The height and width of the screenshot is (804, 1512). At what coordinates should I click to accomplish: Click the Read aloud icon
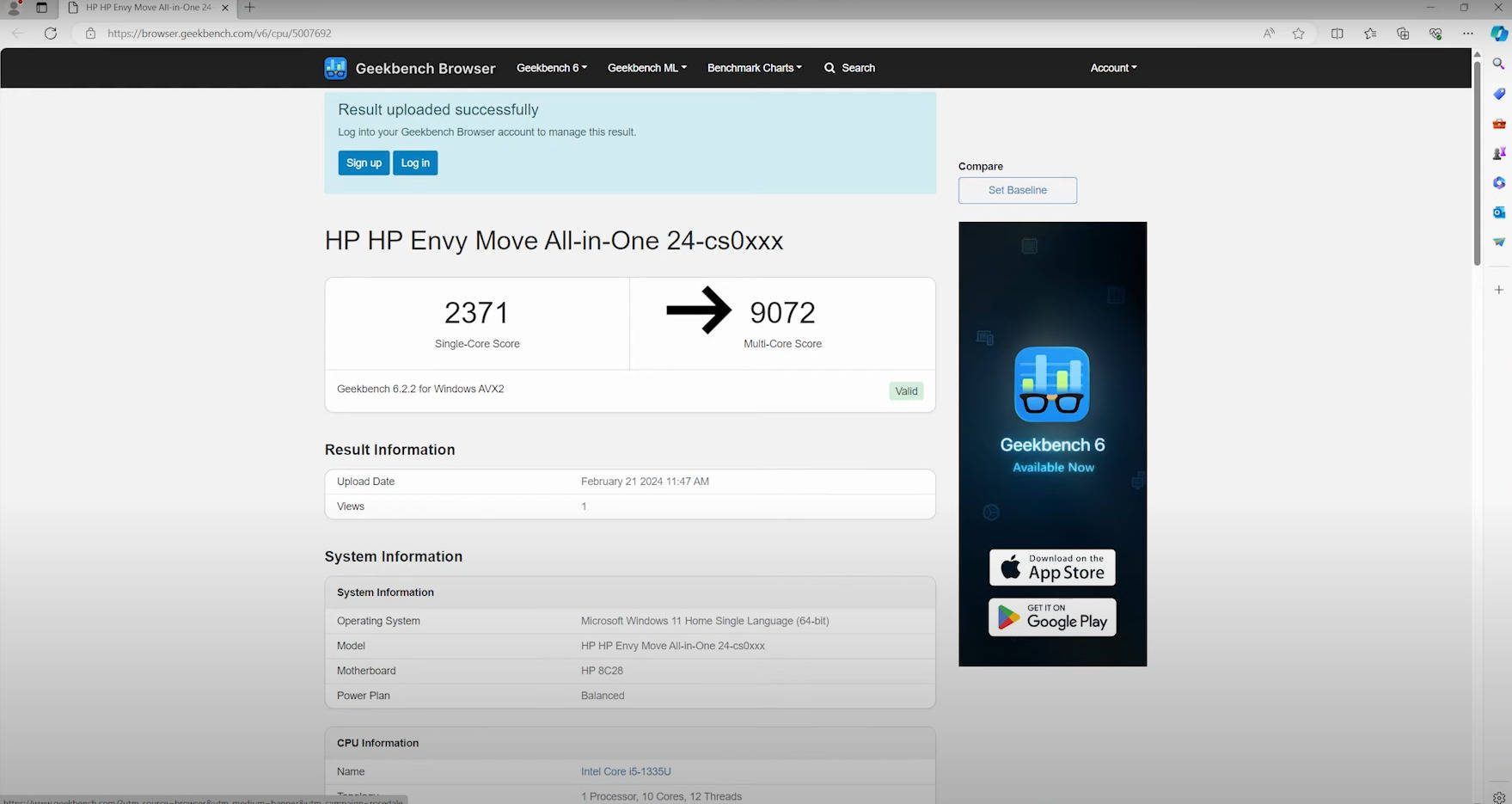point(1269,34)
